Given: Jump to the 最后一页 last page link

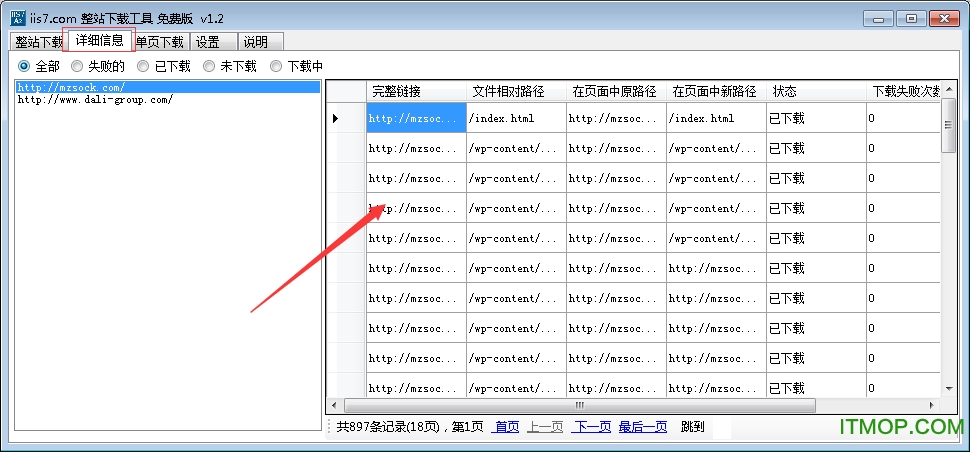Looking at the screenshot, I should (x=643, y=427).
